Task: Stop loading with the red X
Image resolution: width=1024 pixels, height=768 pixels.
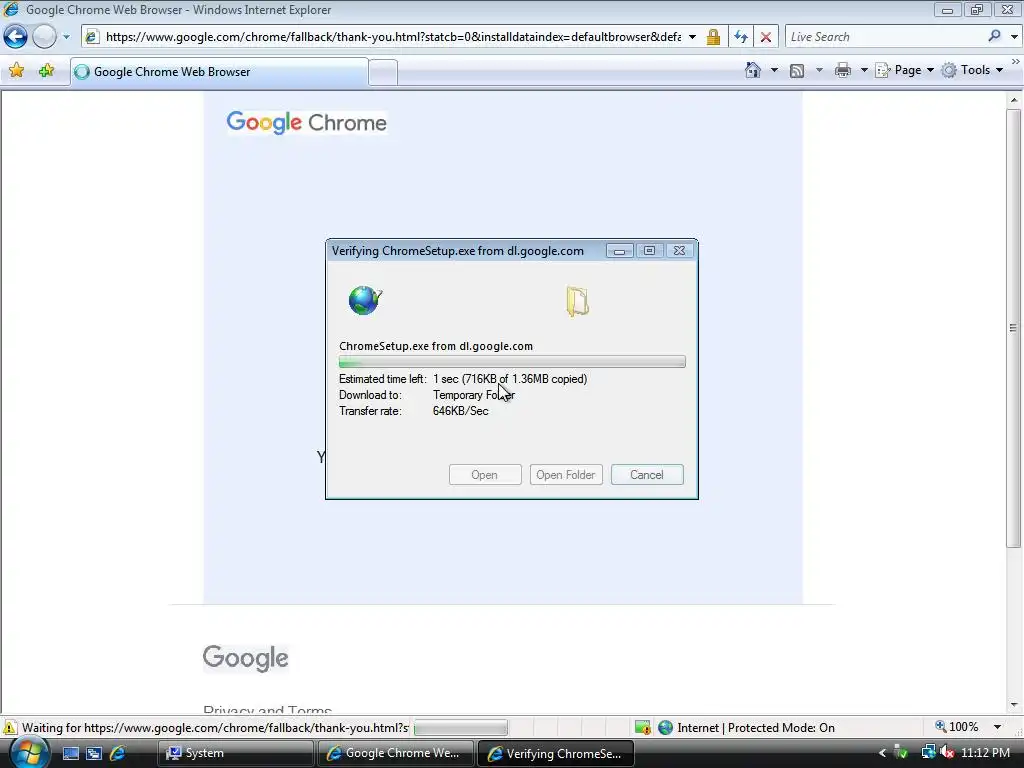Action: point(765,37)
